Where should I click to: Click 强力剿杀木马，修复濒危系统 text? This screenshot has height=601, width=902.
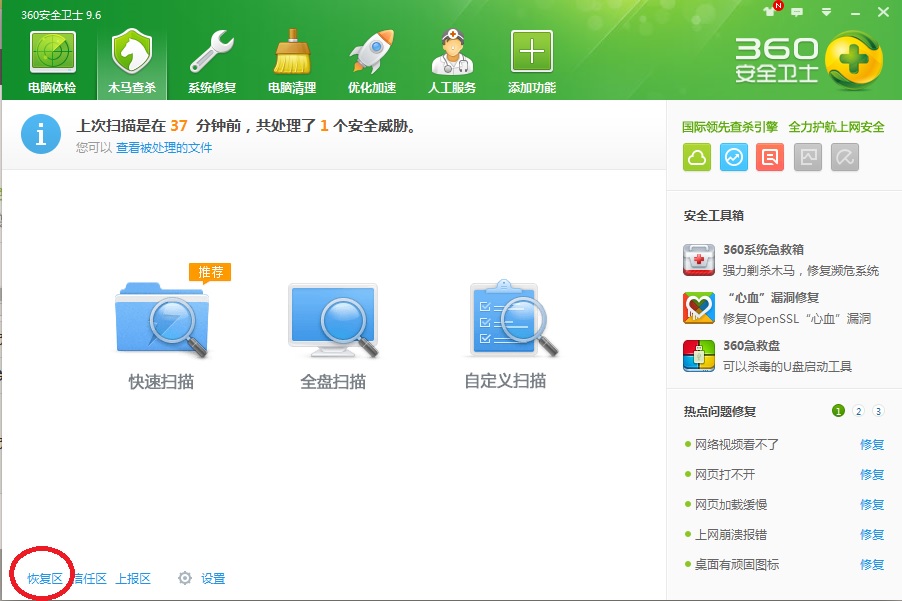pyautogui.click(x=801, y=270)
